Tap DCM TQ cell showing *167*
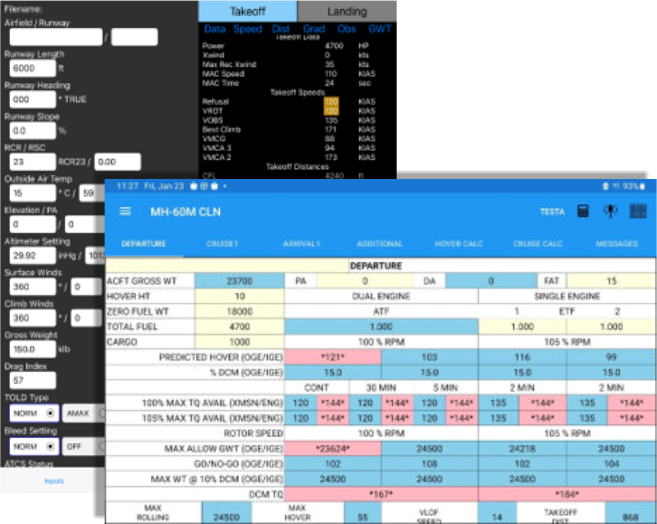The image size is (657, 524). (x=381, y=494)
